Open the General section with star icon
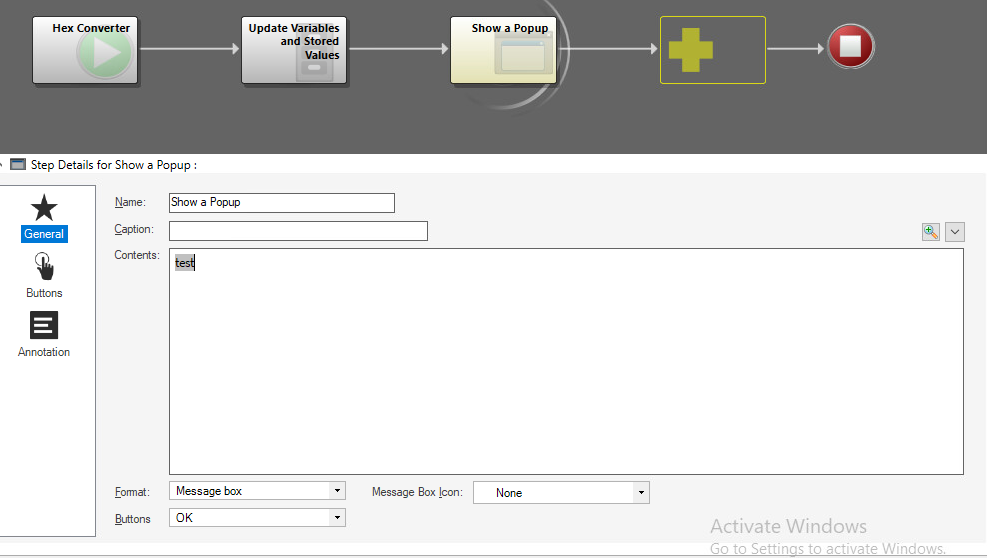Viewport: 987px width, 558px height. [44, 217]
